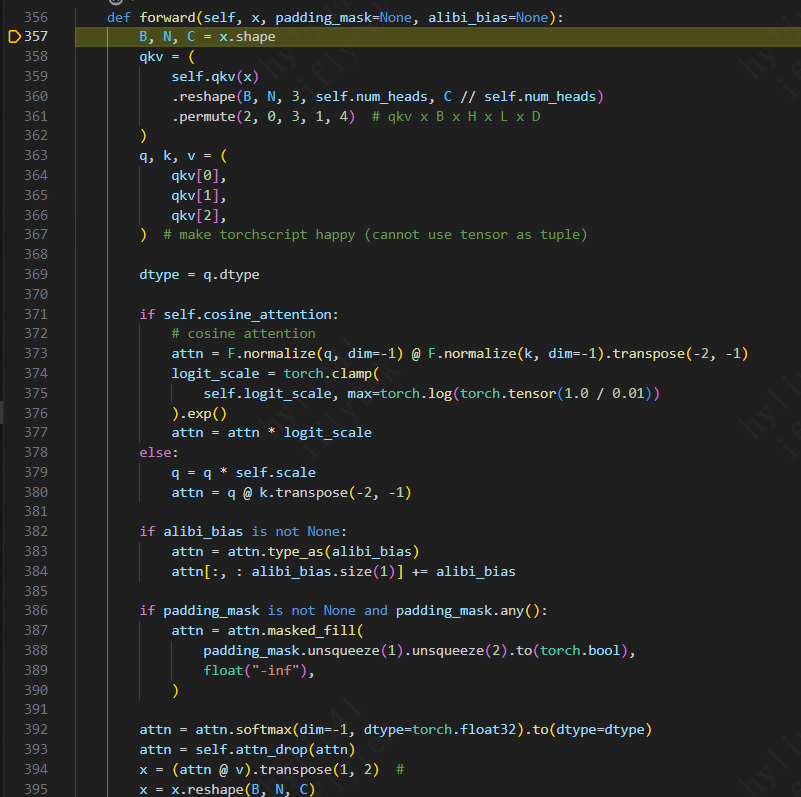Click 'qkv[1],' on line 365
Viewport: 801px width, 797px height.
pyautogui.click(x=199, y=196)
